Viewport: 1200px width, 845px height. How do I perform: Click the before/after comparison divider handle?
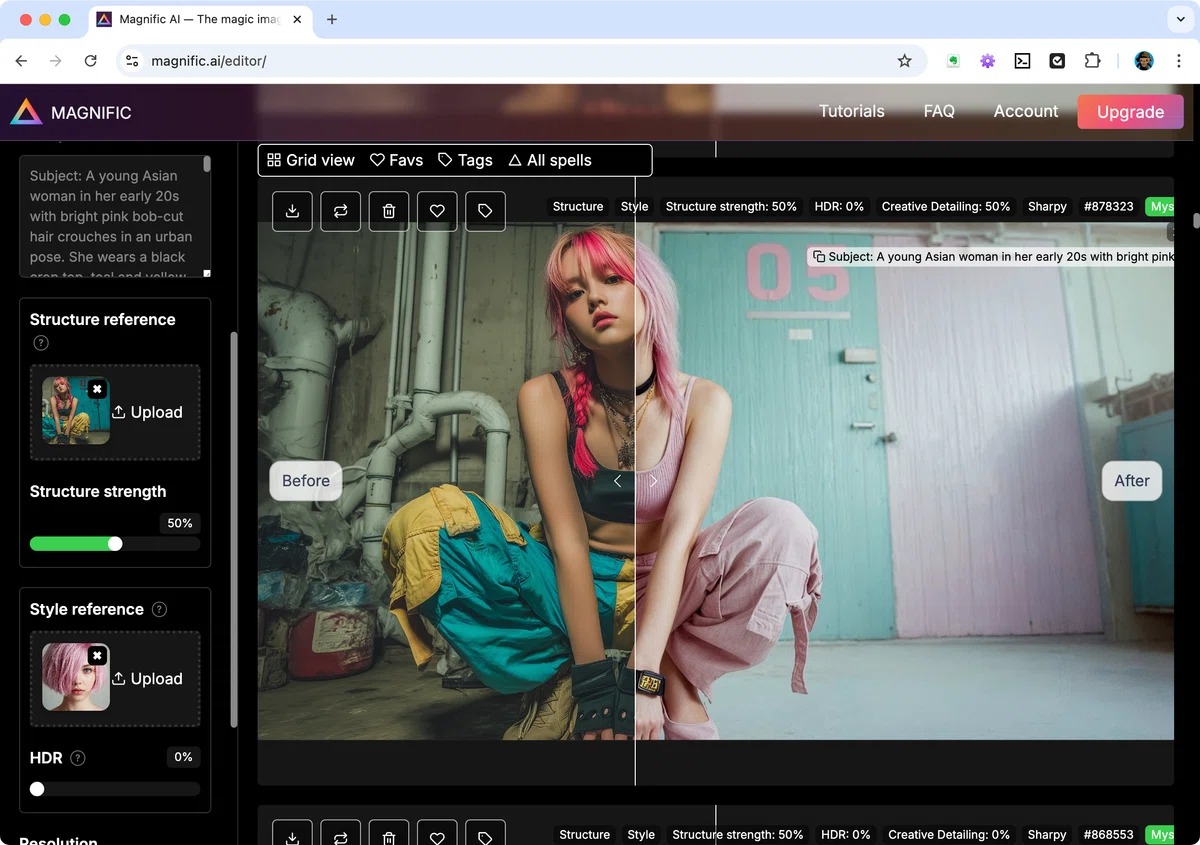(635, 481)
